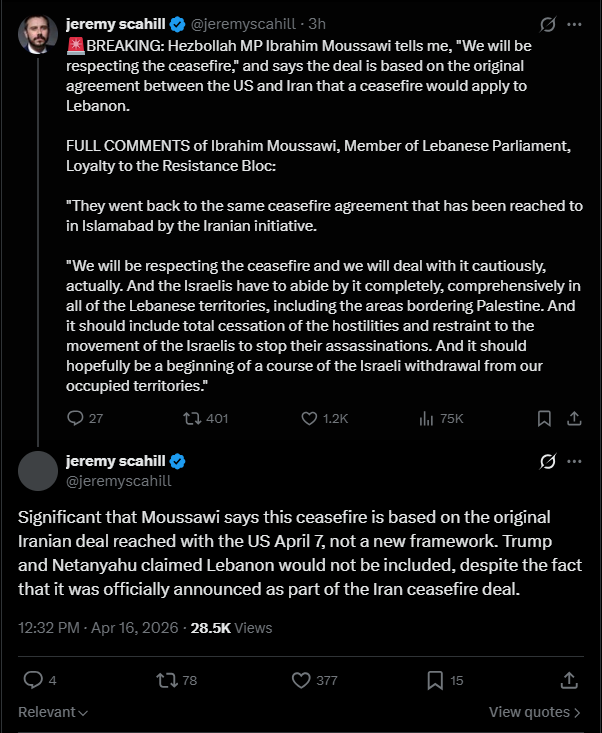View analytics showing 75K views

point(424,418)
